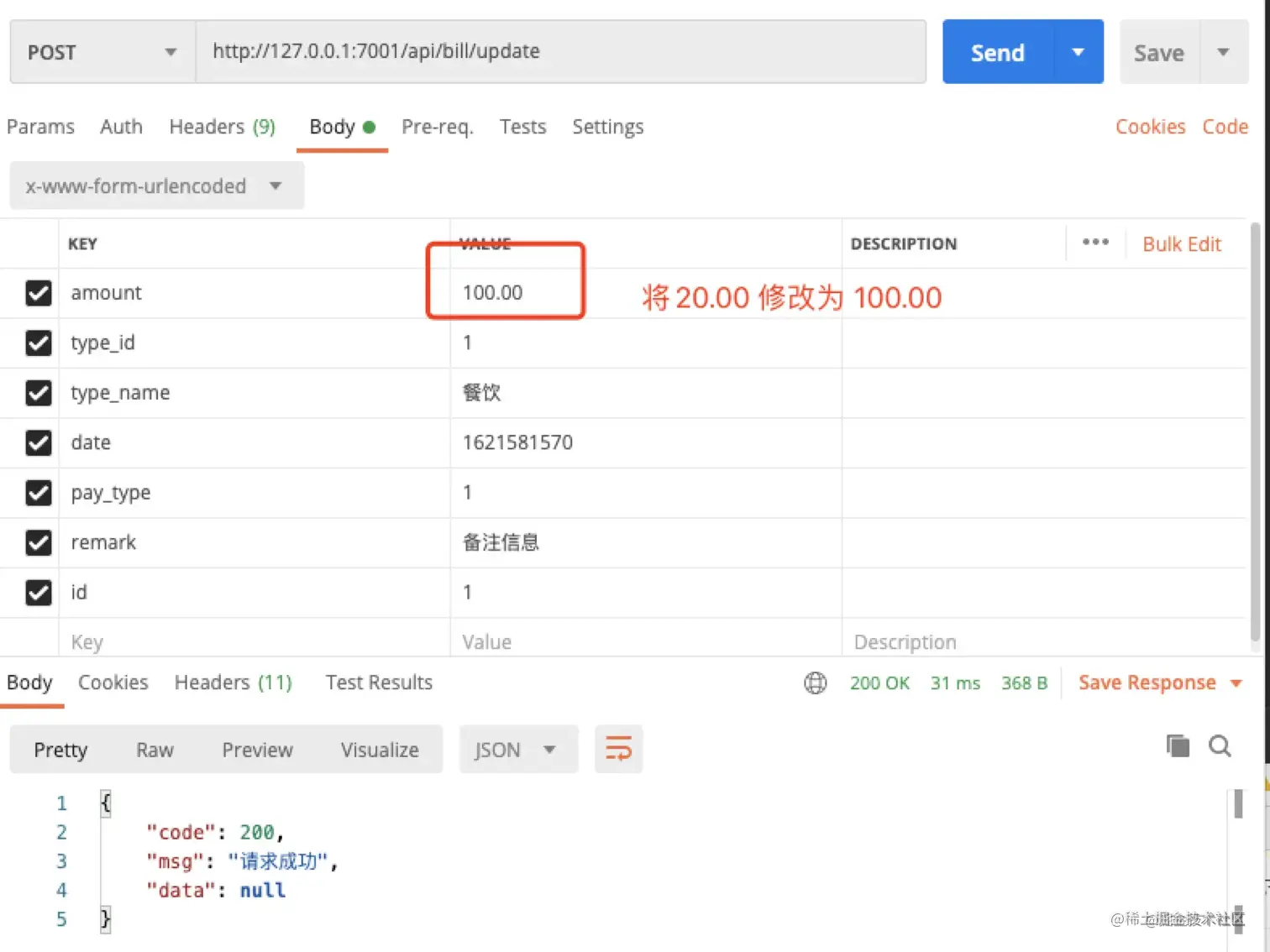Open the POST method dropdown

click(102, 52)
